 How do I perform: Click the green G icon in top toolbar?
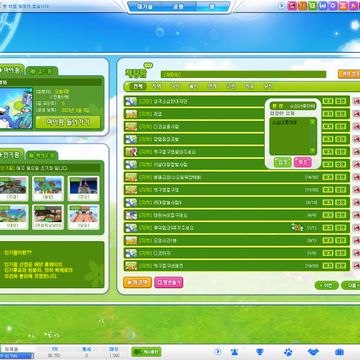[x=312, y=6]
